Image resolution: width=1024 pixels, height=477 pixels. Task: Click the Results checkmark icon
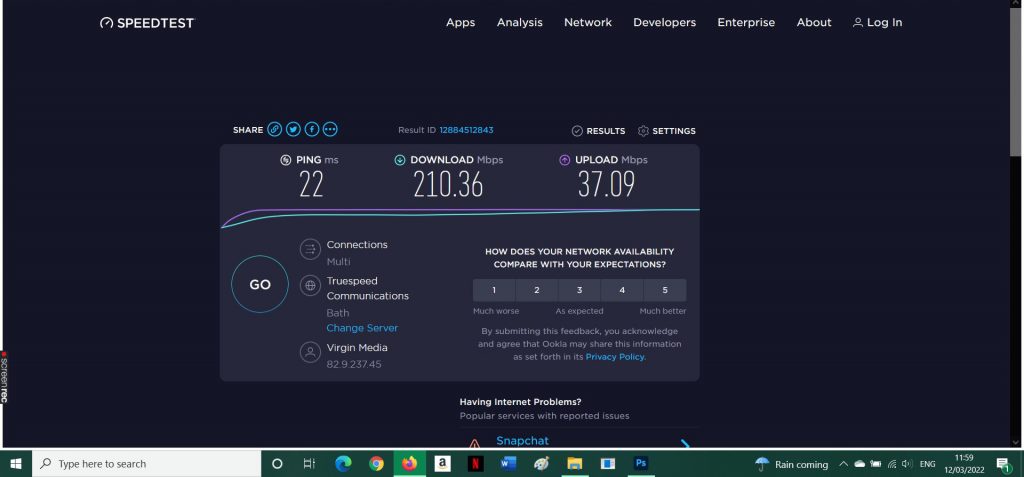[577, 131]
